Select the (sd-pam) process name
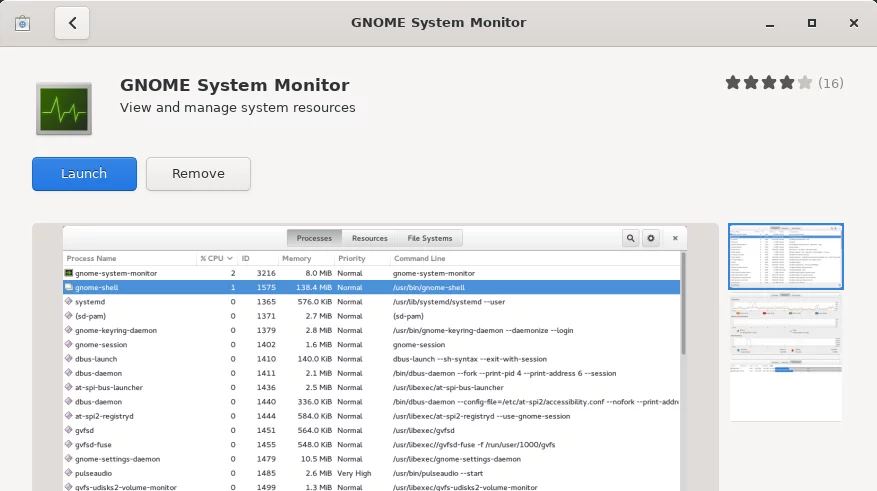The height and width of the screenshot is (491, 877). 90,316
